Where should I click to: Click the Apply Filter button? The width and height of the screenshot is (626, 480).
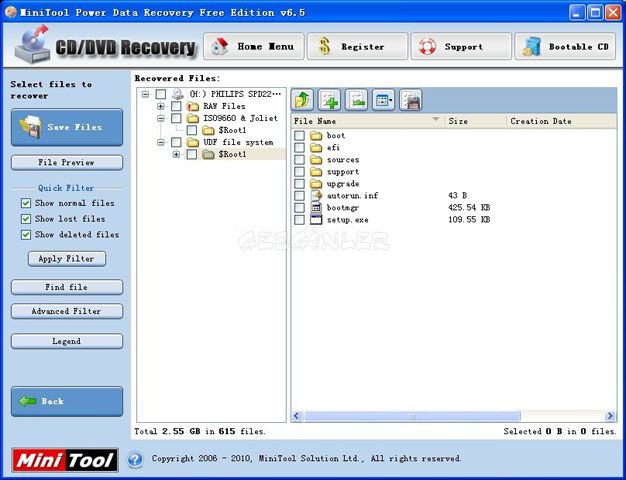[x=67, y=259]
